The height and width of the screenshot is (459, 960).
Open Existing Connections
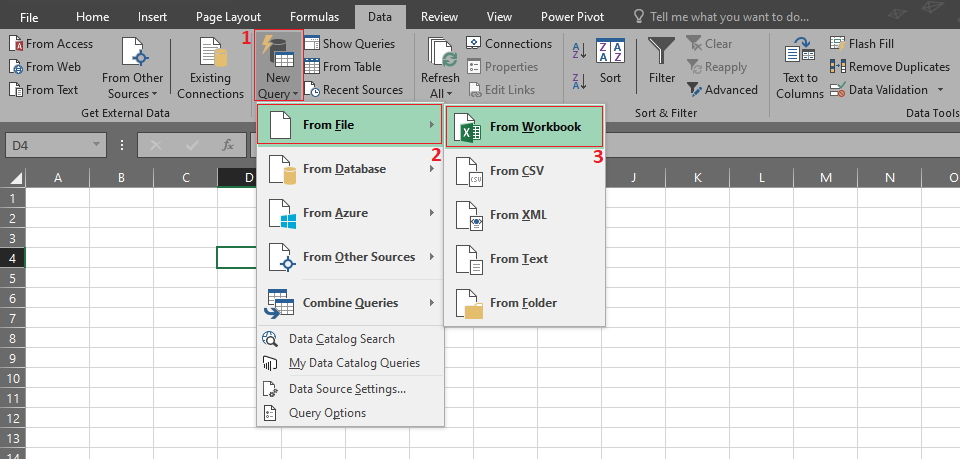[x=210, y=68]
